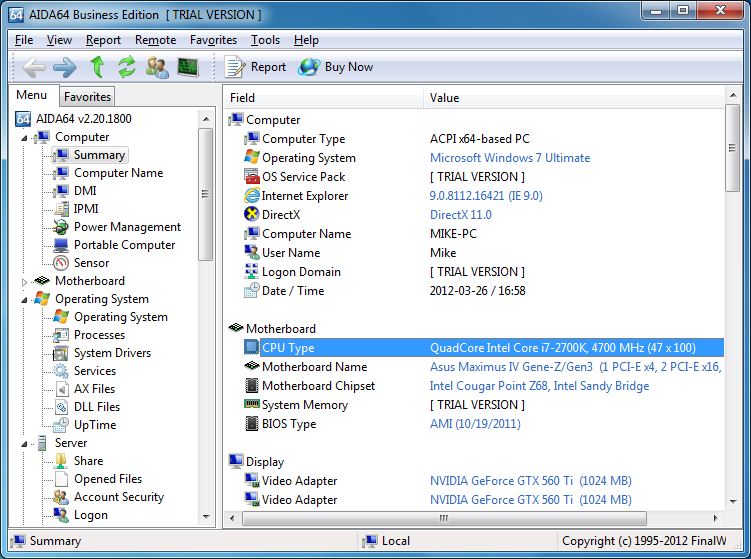Click the Sensor gauge icon
Viewport: 751px width, 559px height.
(61, 263)
